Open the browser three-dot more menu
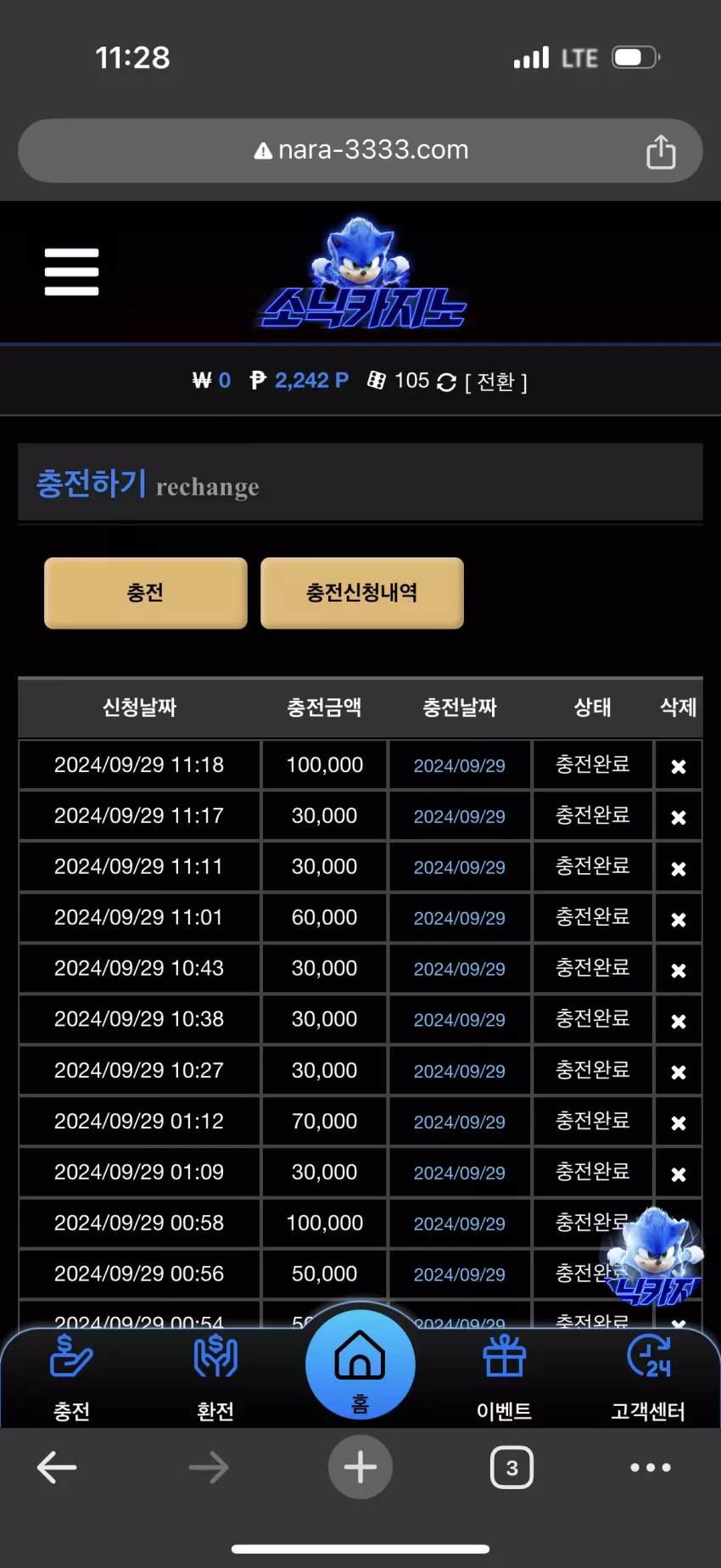 pos(651,1467)
